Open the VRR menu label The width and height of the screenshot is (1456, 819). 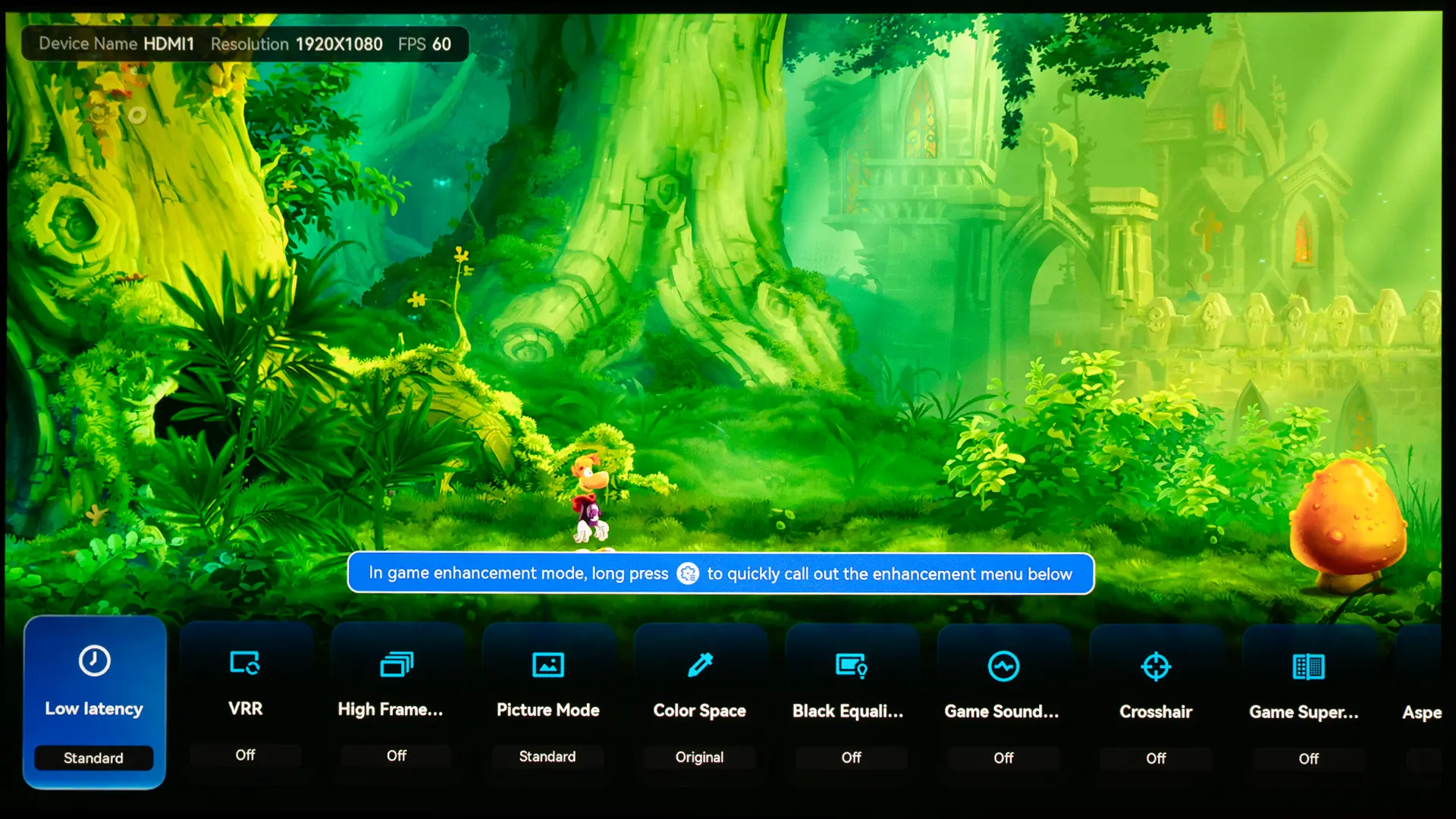click(246, 709)
